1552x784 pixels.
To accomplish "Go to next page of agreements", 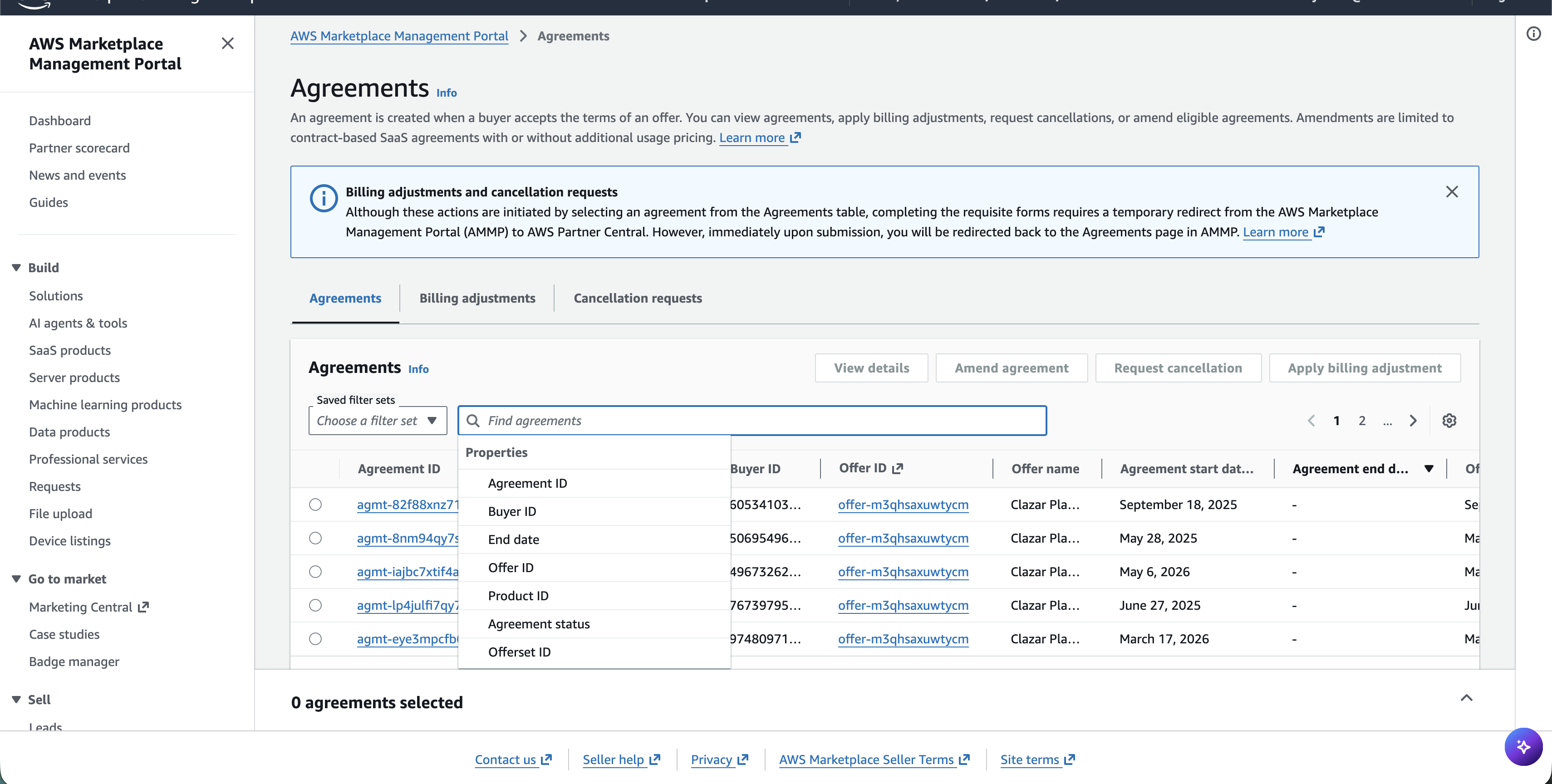I will coord(1413,421).
